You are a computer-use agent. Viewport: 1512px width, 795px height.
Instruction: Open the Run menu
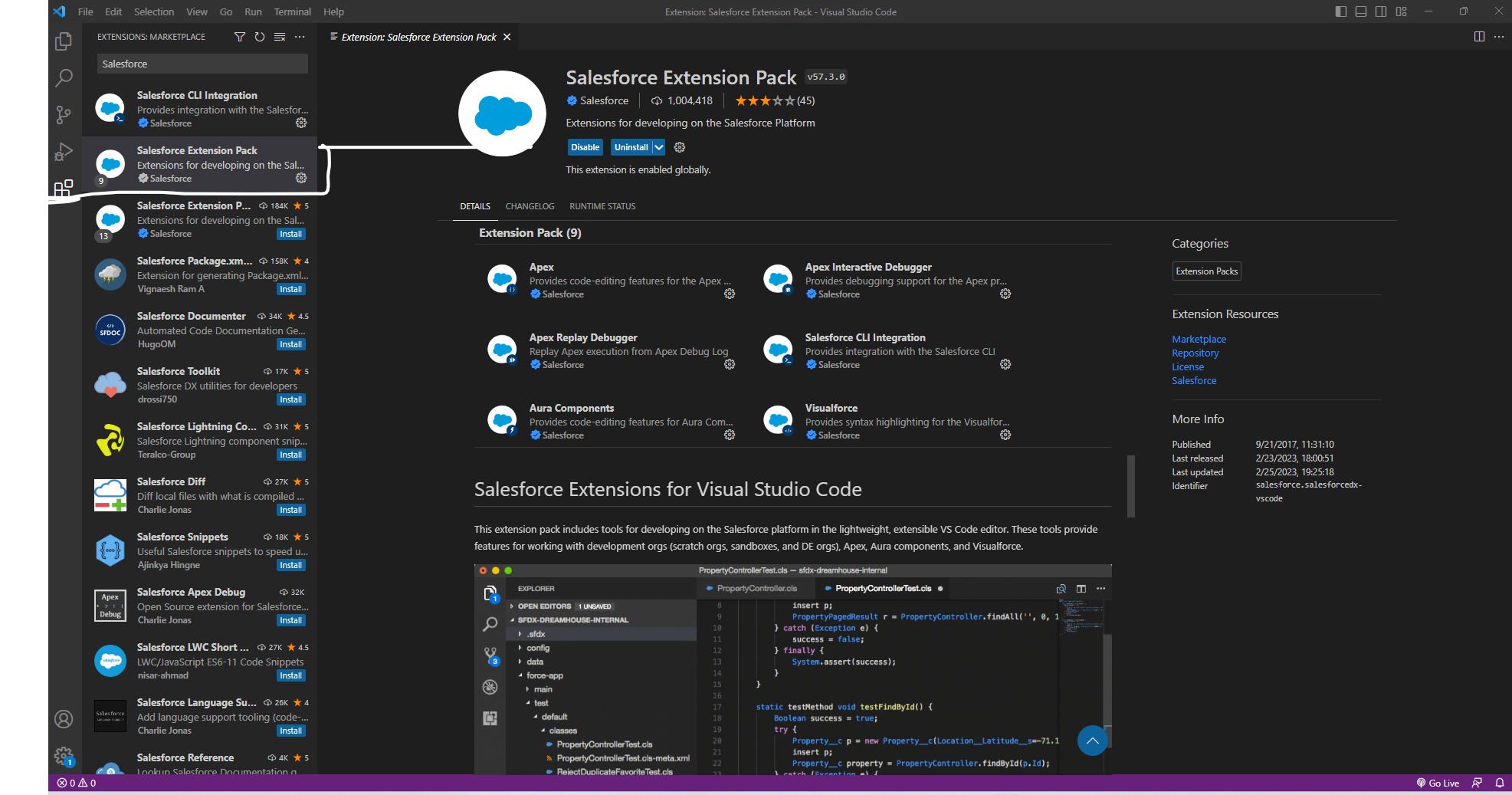[x=253, y=11]
